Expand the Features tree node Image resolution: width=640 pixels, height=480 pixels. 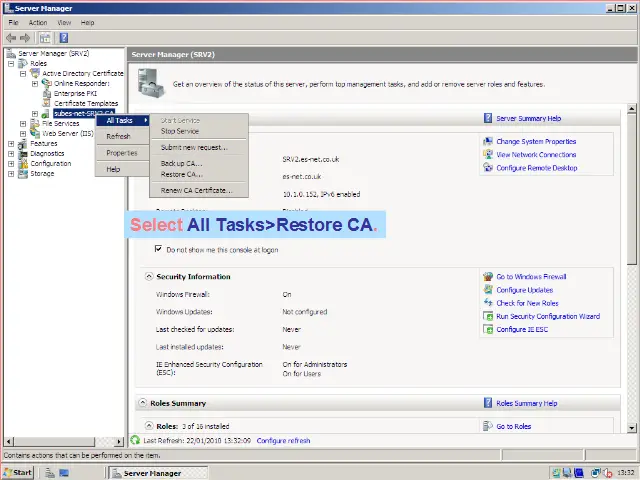pos(11,144)
